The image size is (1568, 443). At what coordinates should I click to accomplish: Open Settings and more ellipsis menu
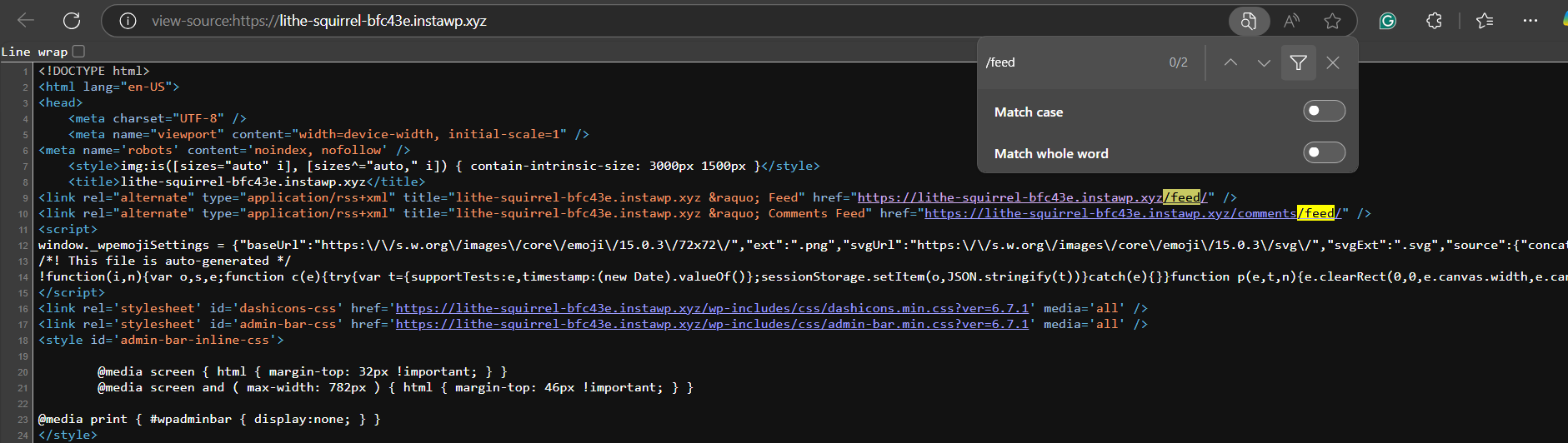[x=1530, y=21]
